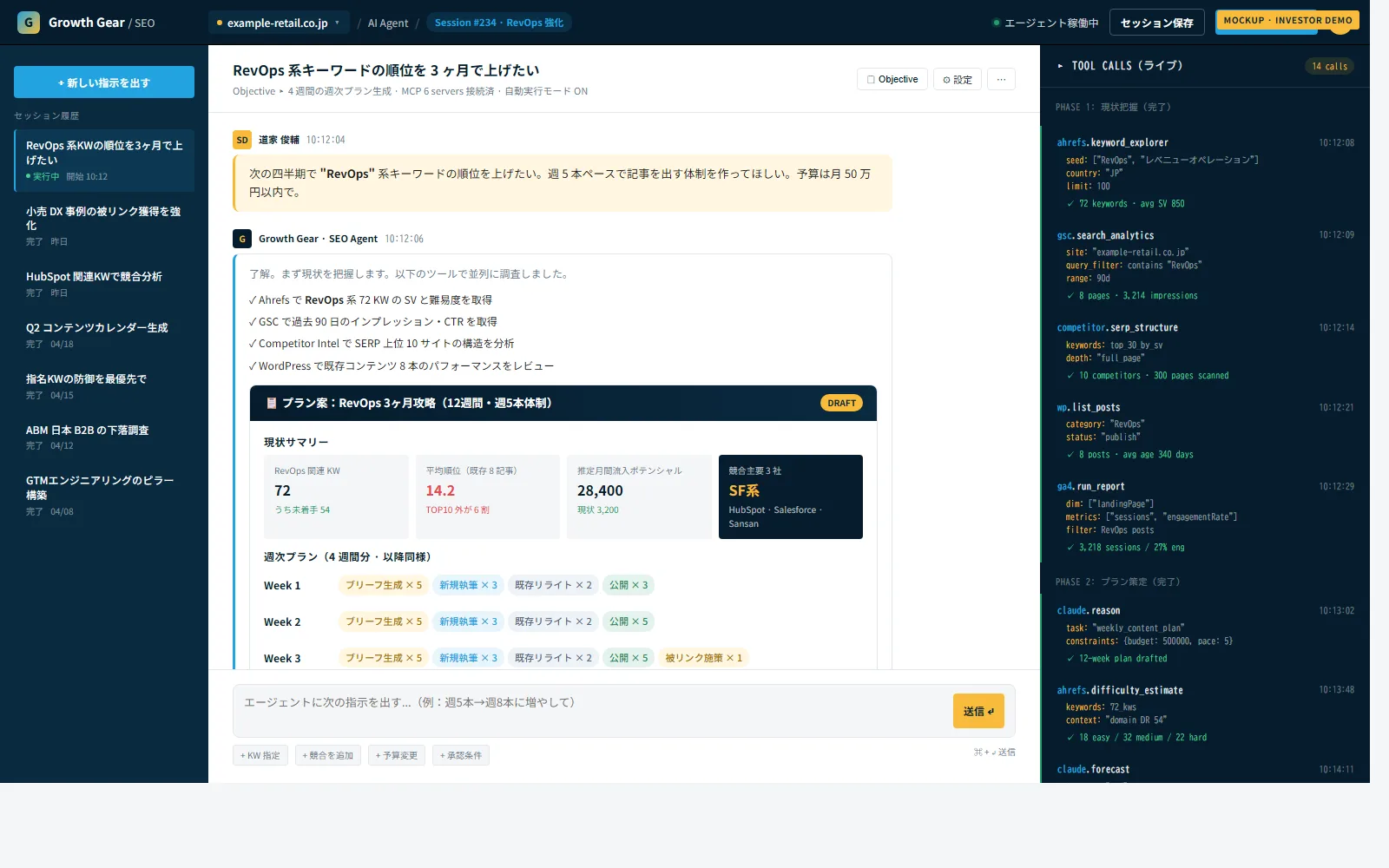Go to AI Agent breadcrumb
This screenshot has height=868, width=1389.
387,23
